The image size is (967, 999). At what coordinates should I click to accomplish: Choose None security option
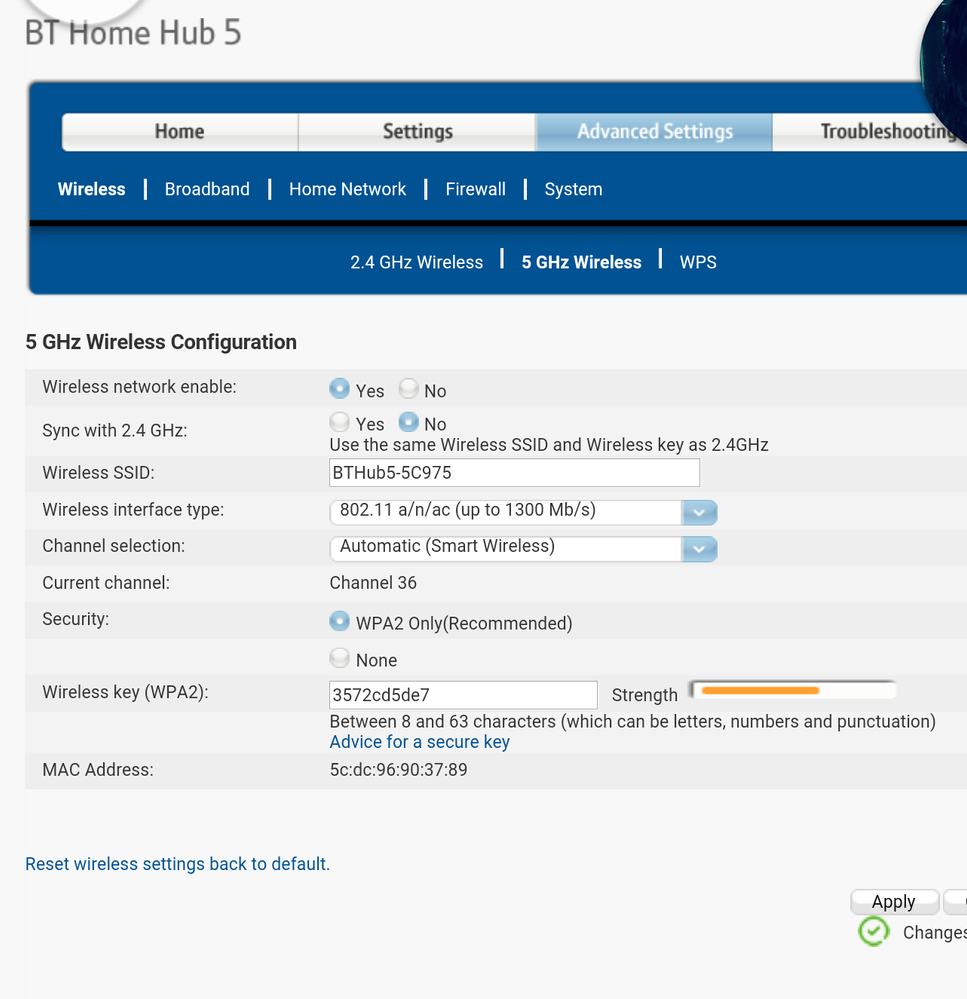click(x=340, y=658)
